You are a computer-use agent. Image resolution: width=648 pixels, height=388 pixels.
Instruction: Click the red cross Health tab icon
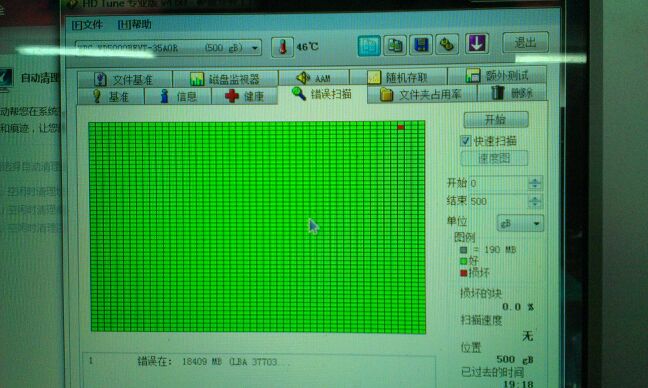pos(231,96)
